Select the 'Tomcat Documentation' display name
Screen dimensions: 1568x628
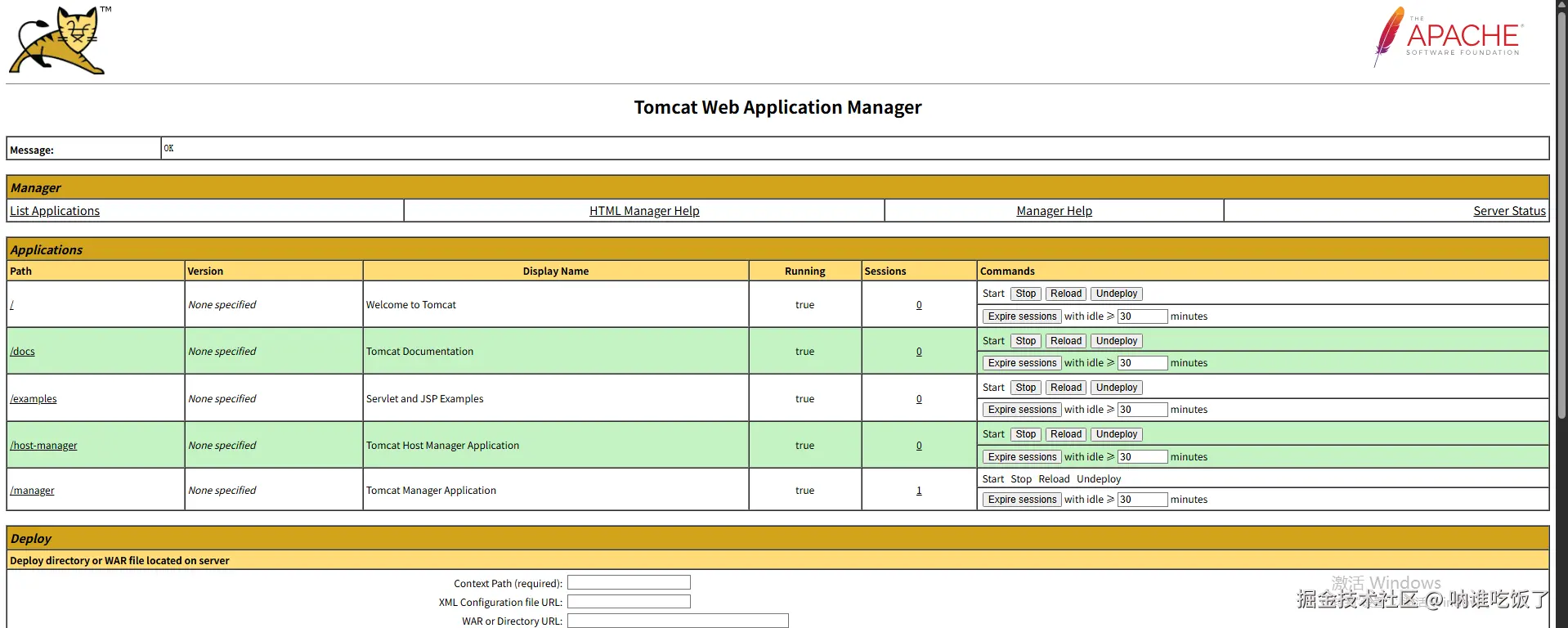(x=419, y=352)
